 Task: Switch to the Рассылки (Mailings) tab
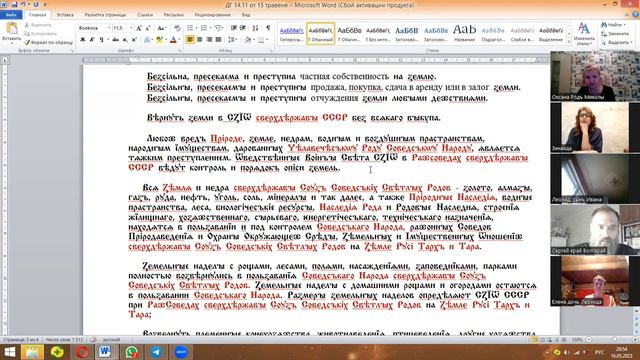(173, 15)
